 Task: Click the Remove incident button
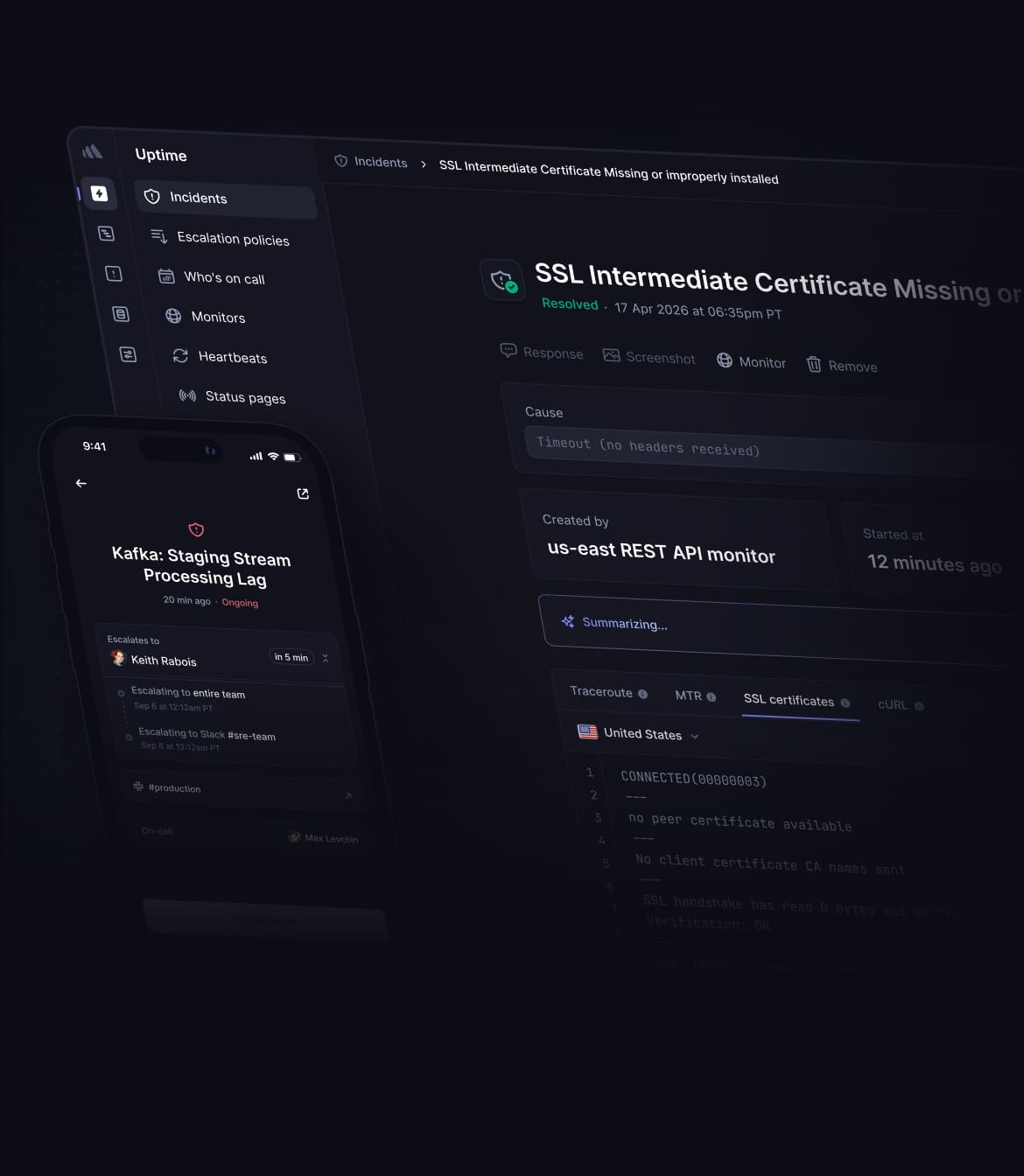[x=842, y=366]
